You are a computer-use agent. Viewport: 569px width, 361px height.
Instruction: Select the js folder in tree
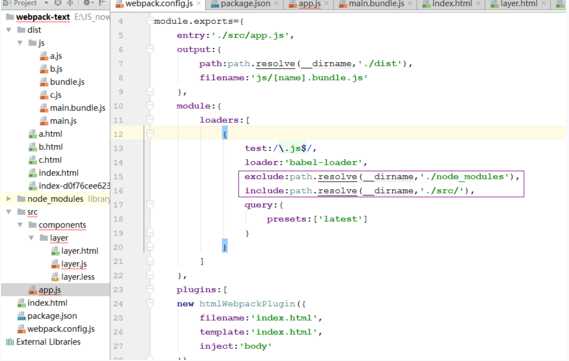point(41,43)
